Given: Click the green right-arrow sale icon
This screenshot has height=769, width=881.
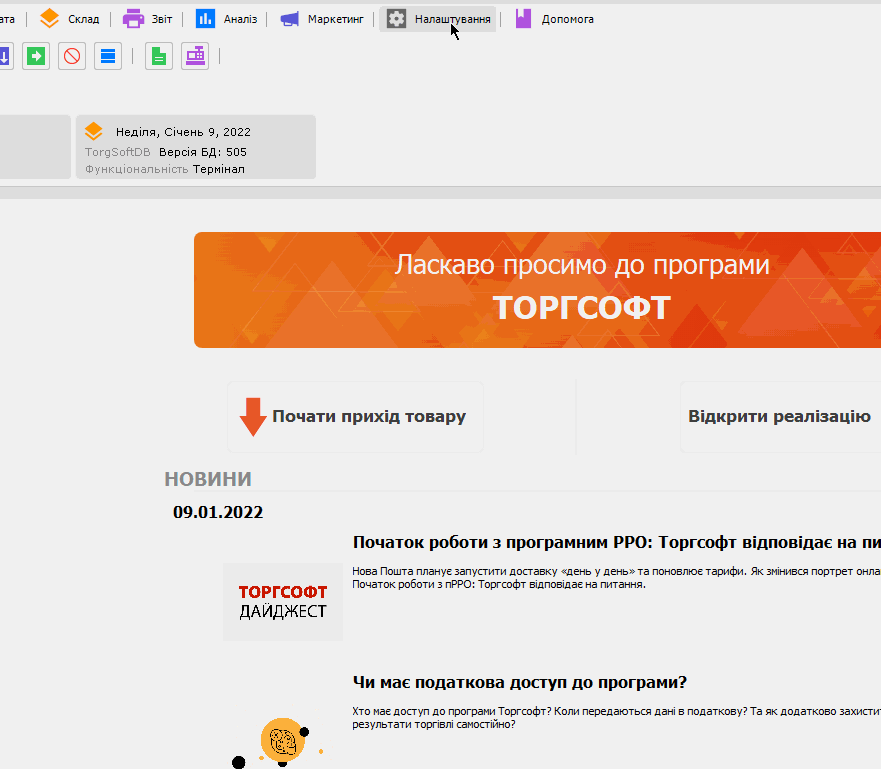Looking at the screenshot, I should (x=35, y=56).
